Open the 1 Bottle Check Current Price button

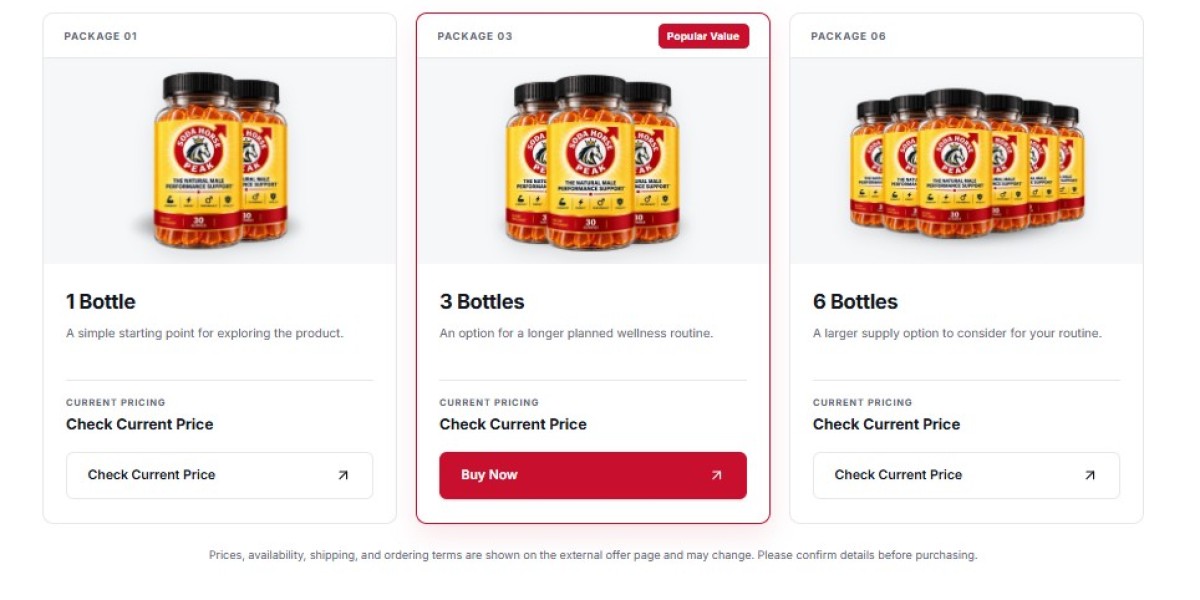pos(219,475)
